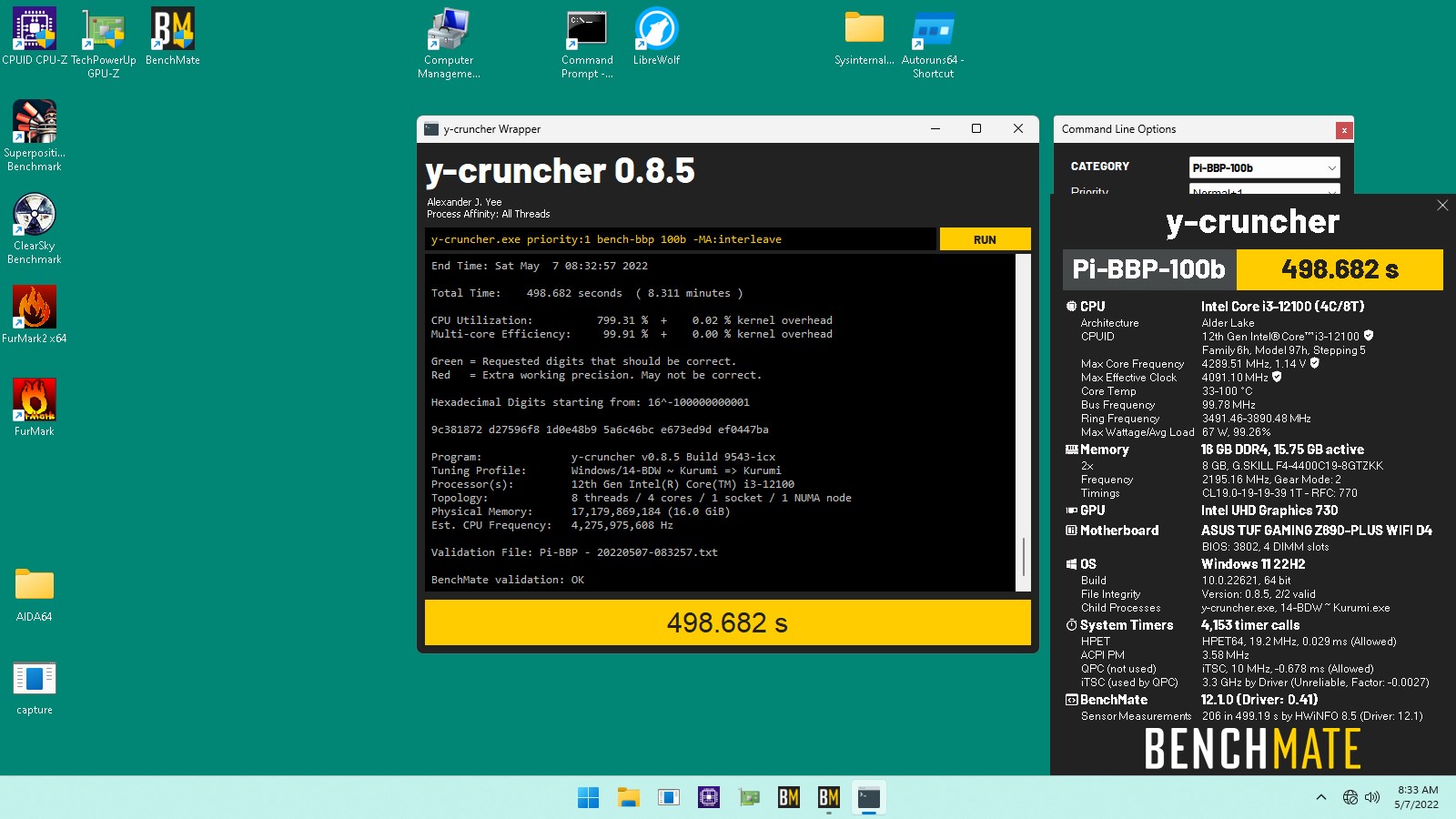Viewport: 1456px width, 819px height.
Task: Open GPU-Z icon in taskbar
Action: (x=749, y=798)
